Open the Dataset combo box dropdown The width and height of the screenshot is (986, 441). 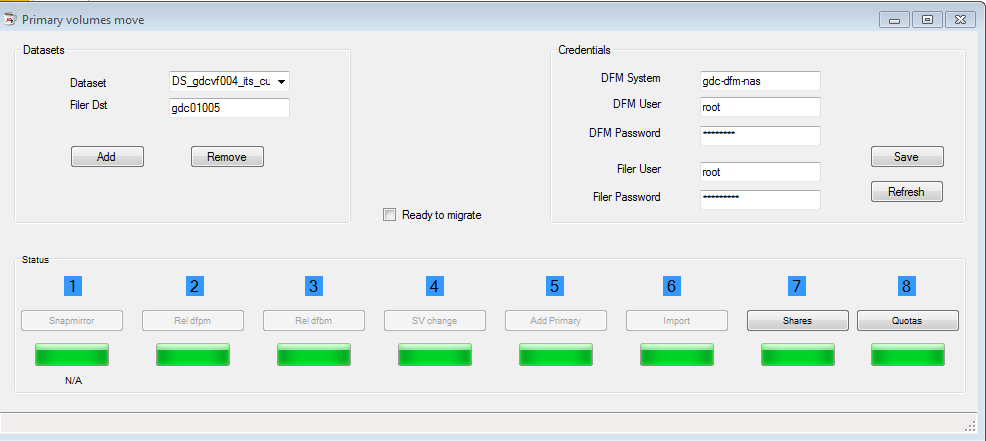[281, 82]
